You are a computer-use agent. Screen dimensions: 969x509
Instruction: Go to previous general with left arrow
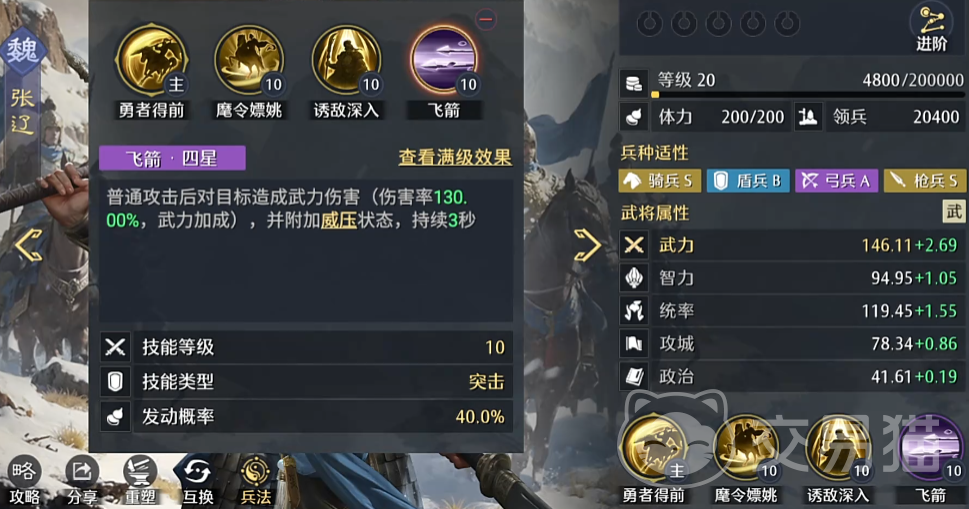tap(29, 245)
